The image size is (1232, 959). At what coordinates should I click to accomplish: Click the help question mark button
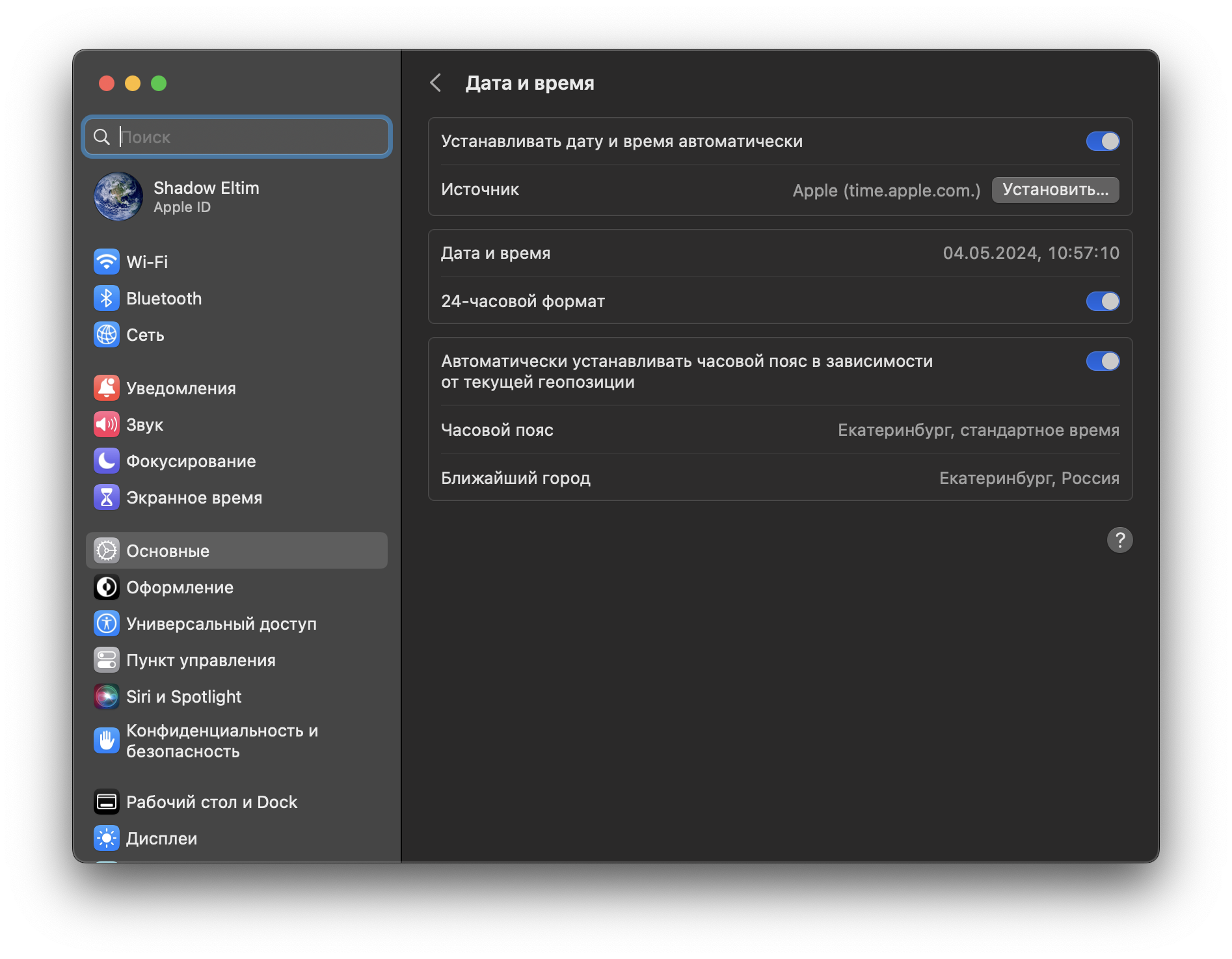(1119, 540)
